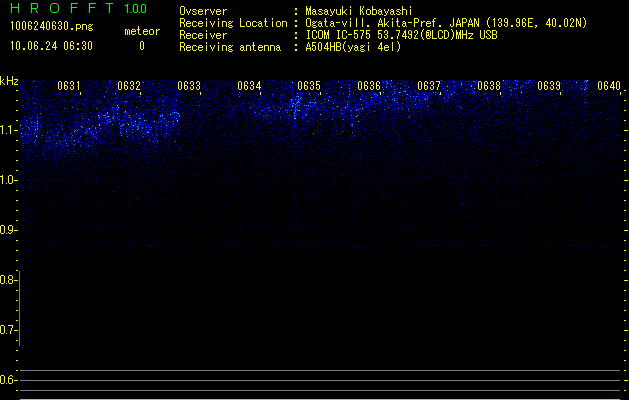
Task: Click the 0631 time marker
Action: [69, 86]
